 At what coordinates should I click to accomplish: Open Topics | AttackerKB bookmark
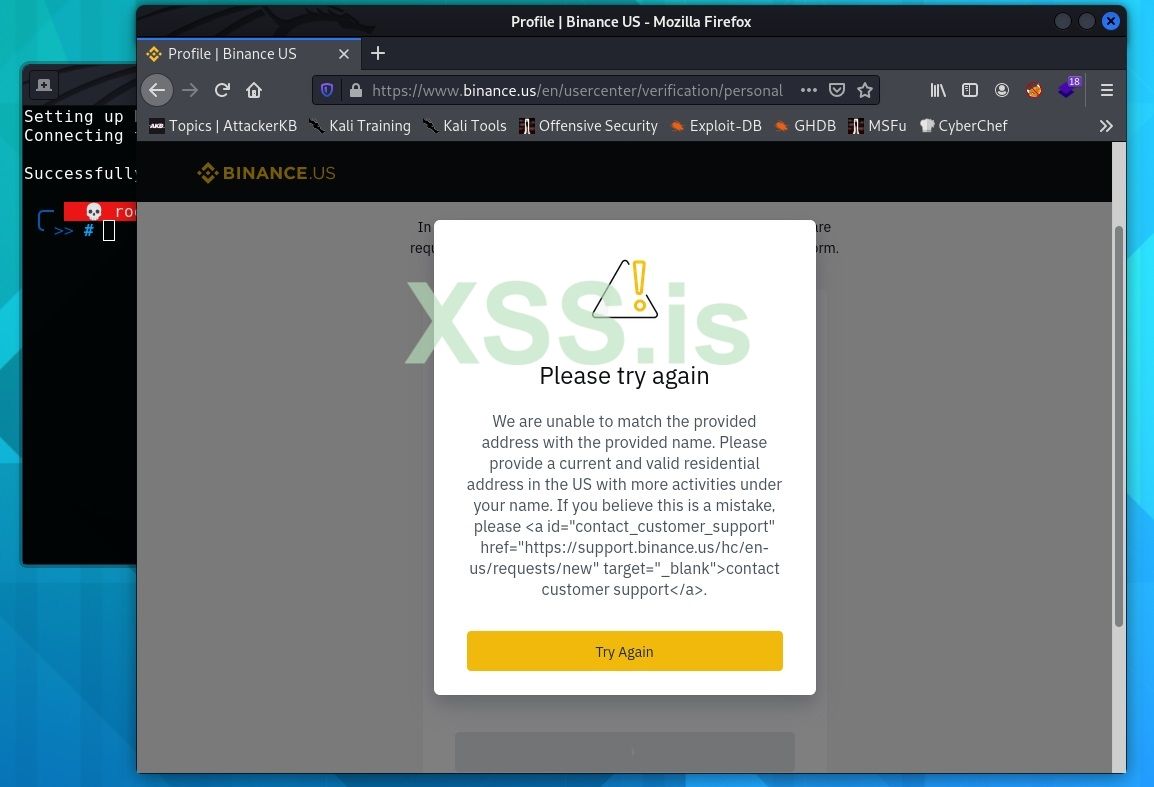[x=223, y=126]
